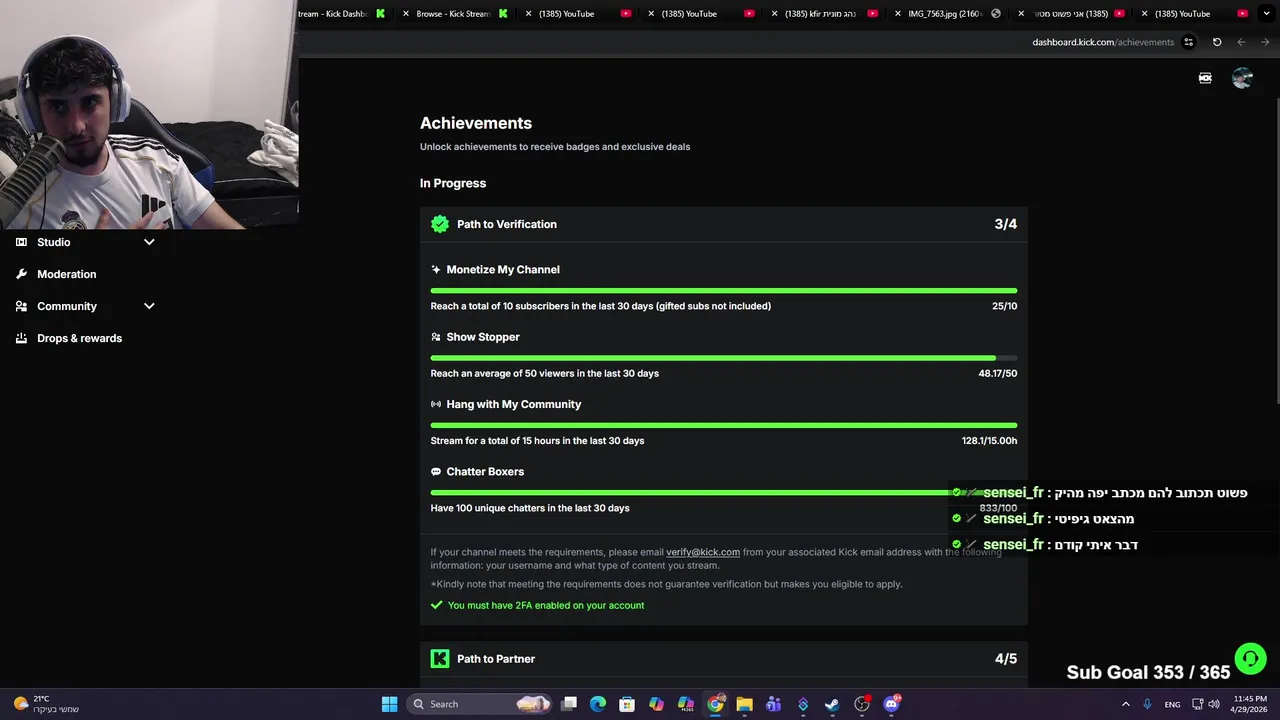Go forward with the browser forward arrow
The height and width of the screenshot is (720, 1280).
1265,42
